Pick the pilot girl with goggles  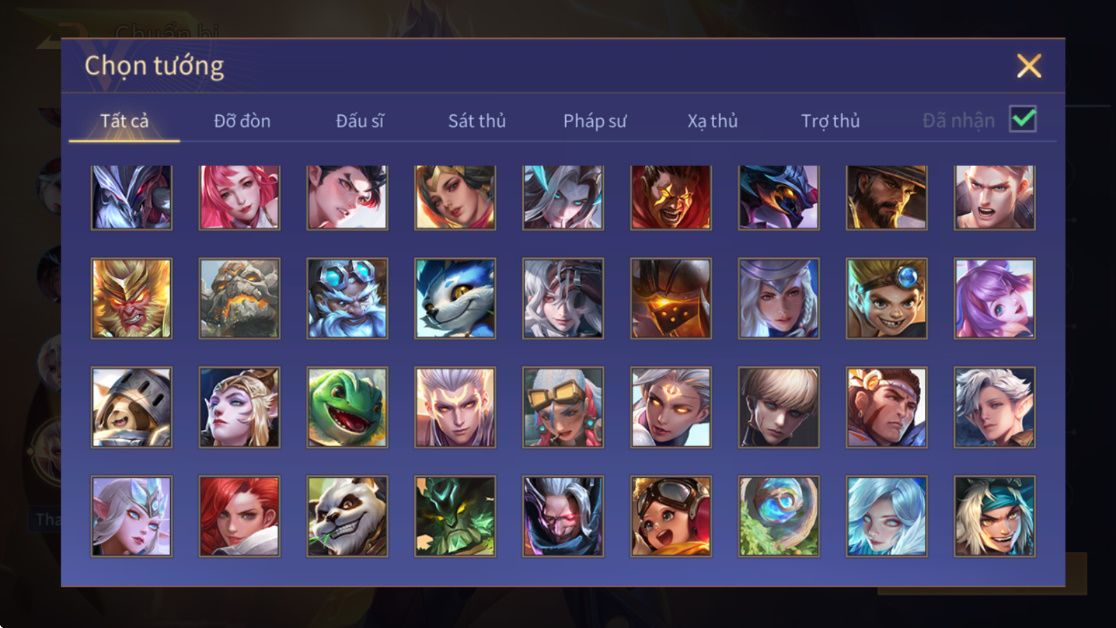671,516
